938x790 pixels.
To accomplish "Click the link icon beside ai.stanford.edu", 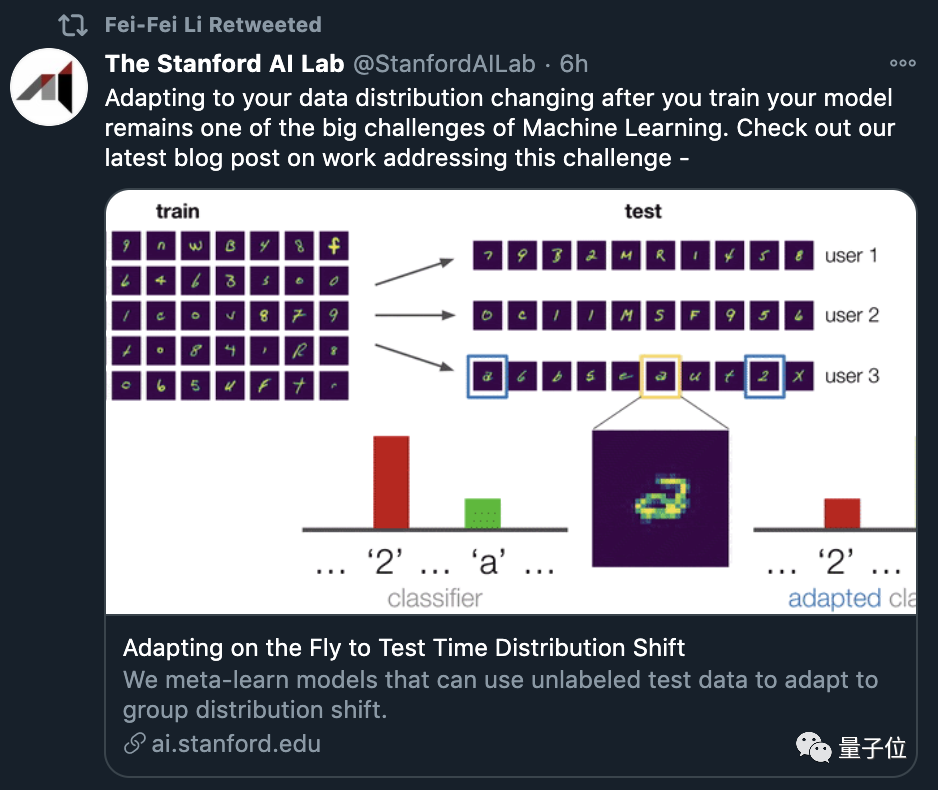I will pos(134,743).
